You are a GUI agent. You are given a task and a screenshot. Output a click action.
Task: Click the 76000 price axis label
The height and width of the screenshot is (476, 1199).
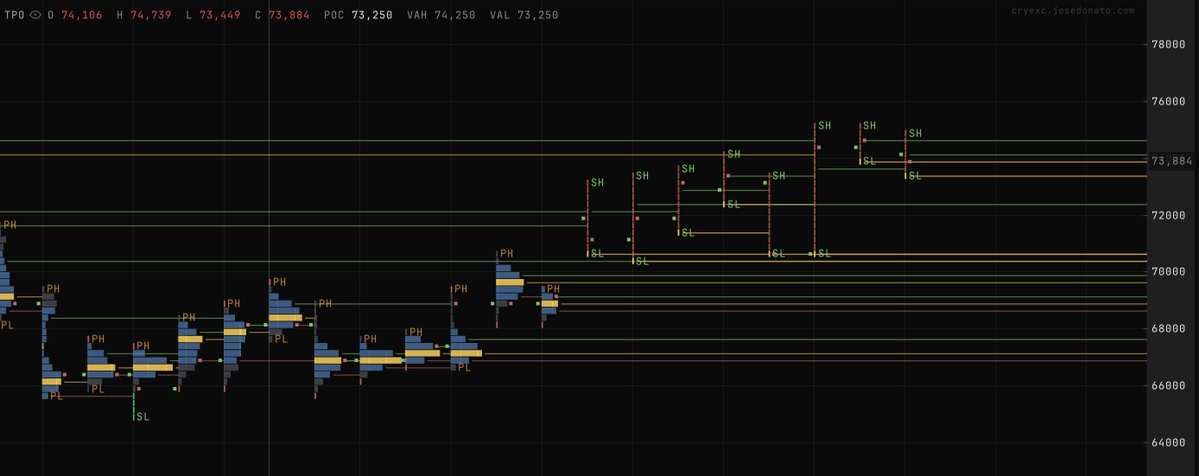pos(1168,101)
